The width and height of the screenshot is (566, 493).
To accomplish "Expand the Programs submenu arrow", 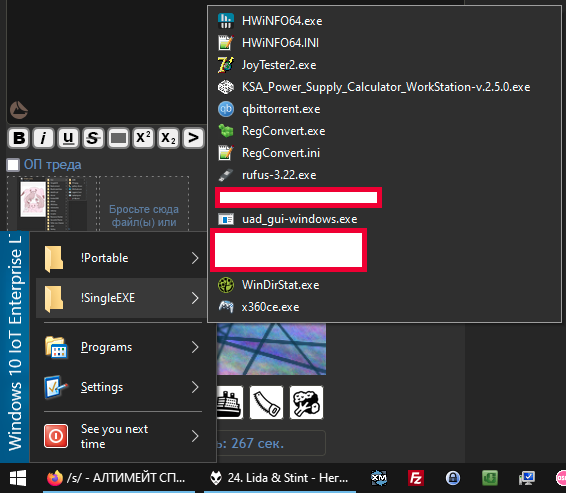I will [x=195, y=347].
